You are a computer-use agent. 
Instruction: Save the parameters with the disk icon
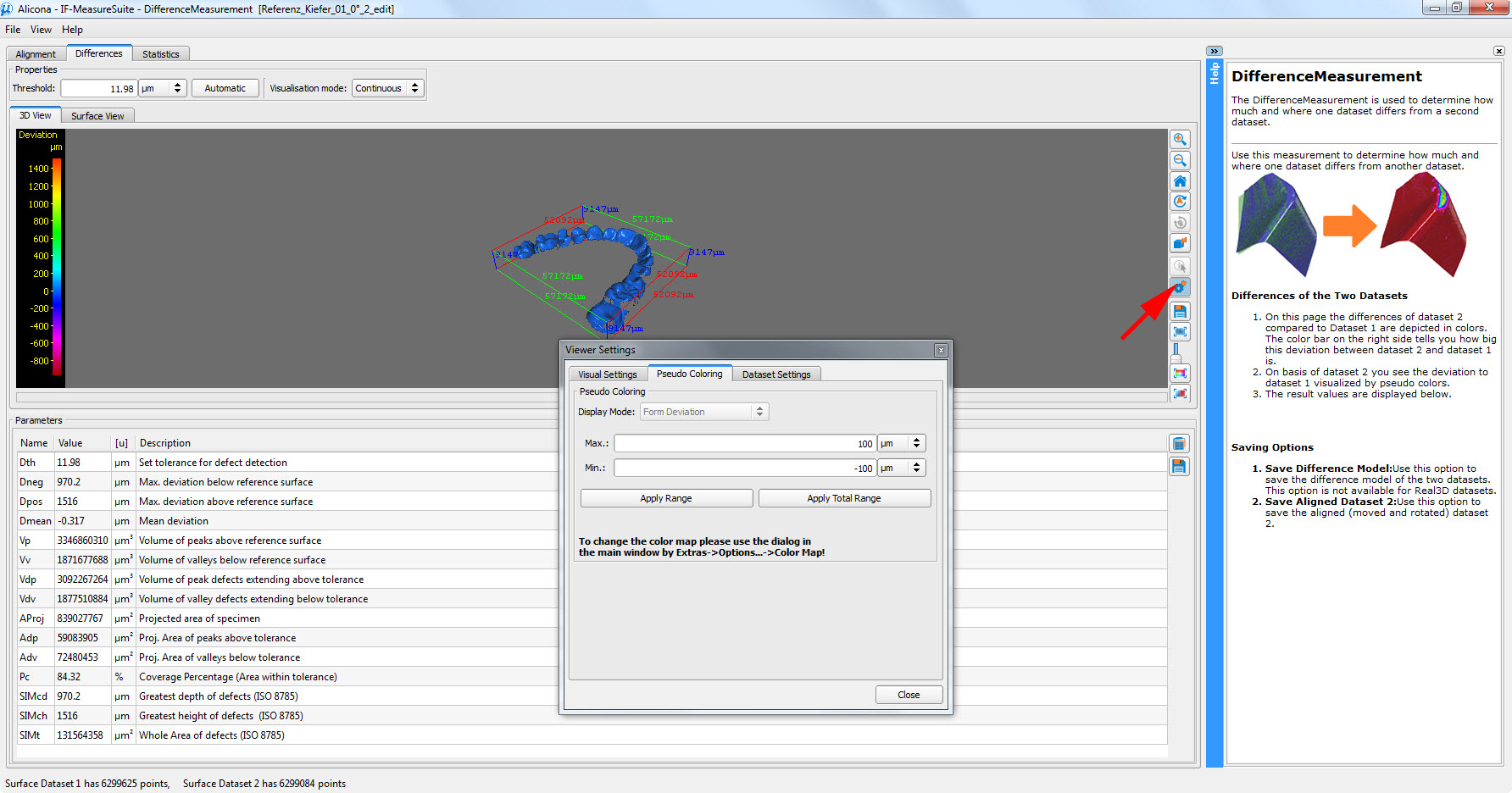pos(1179,466)
